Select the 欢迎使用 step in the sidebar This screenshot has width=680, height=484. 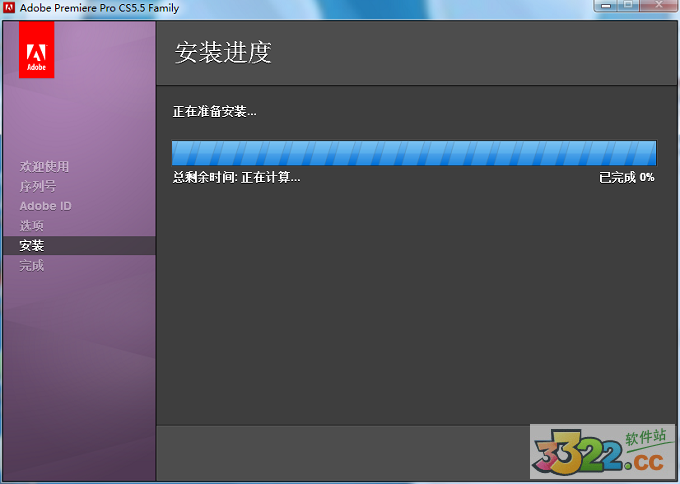(x=44, y=167)
